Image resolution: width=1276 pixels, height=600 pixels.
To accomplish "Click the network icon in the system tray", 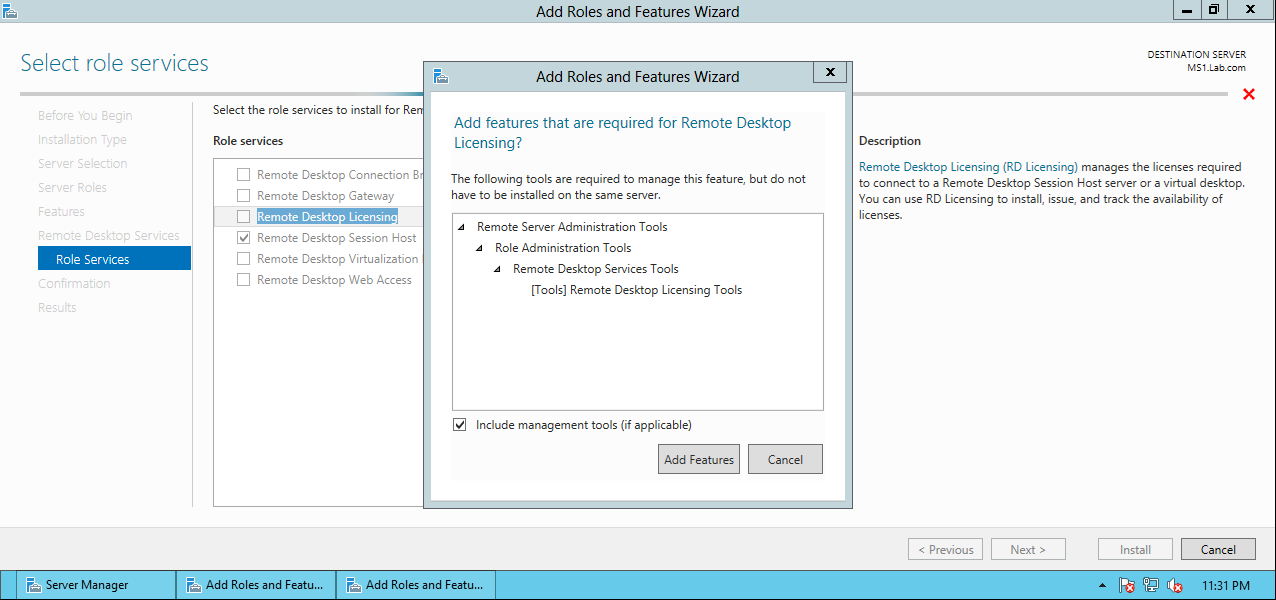I will pyautogui.click(x=1151, y=585).
